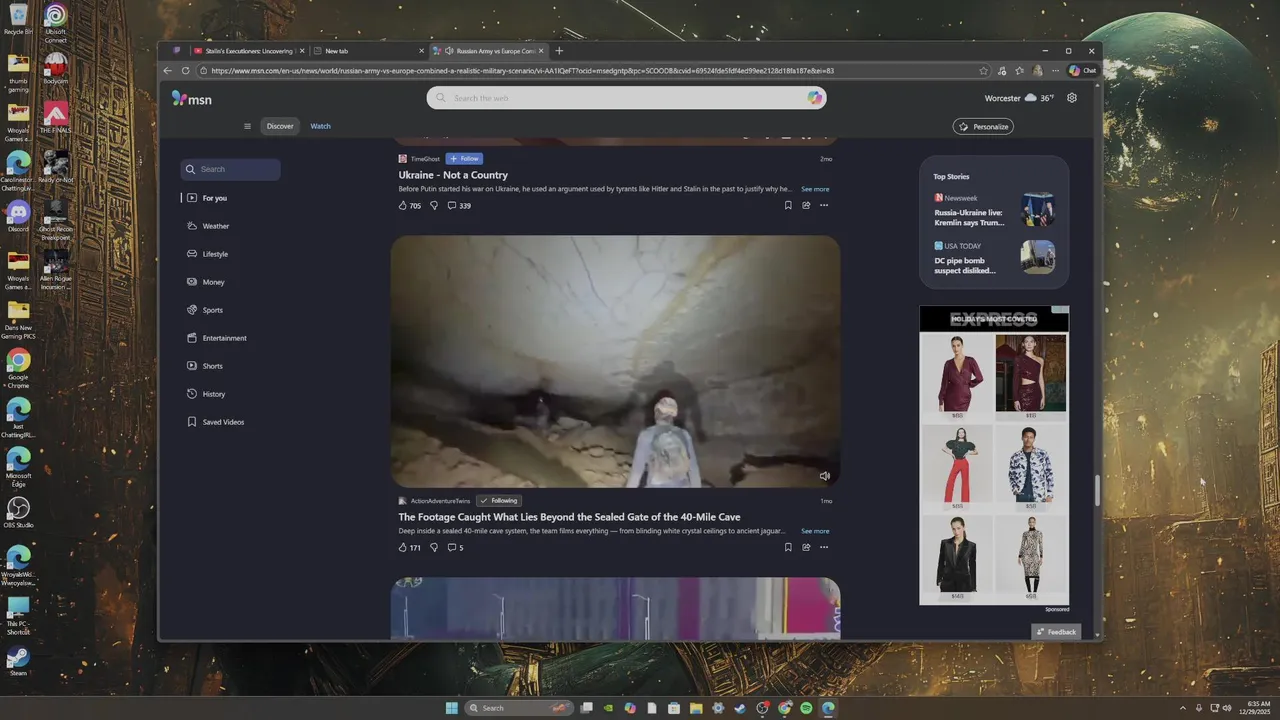Show hidden system tray icons
The height and width of the screenshot is (720, 1280).
coord(1183,708)
